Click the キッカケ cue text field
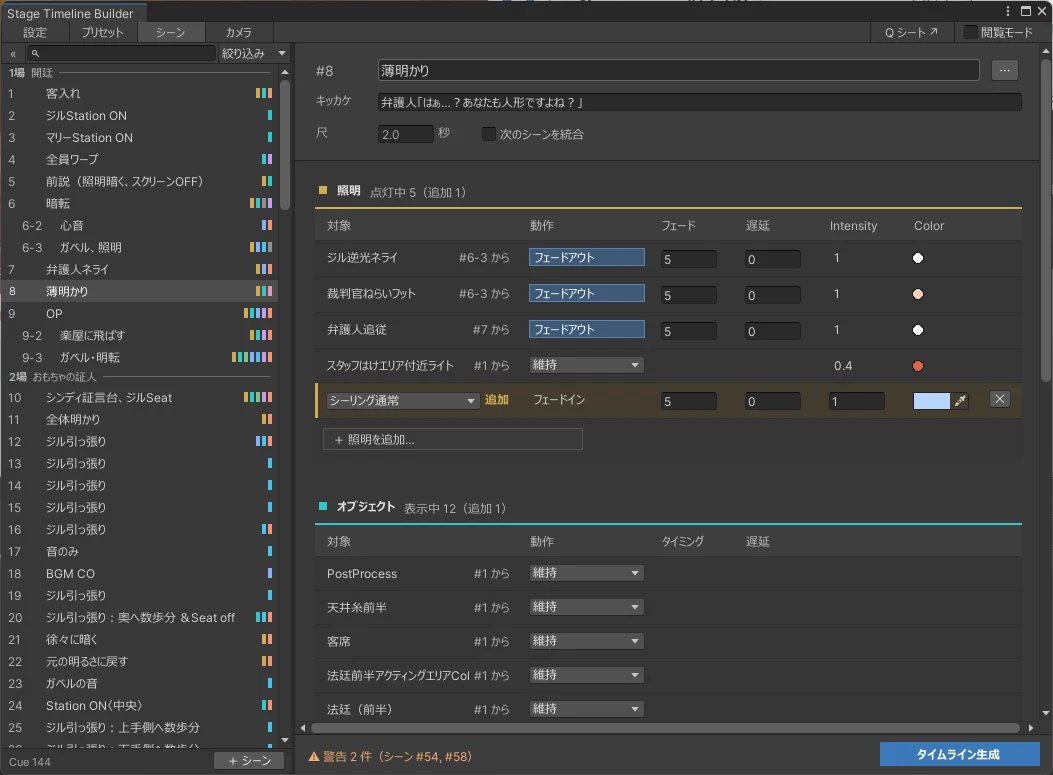Image resolution: width=1053 pixels, height=775 pixels. (x=699, y=103)
